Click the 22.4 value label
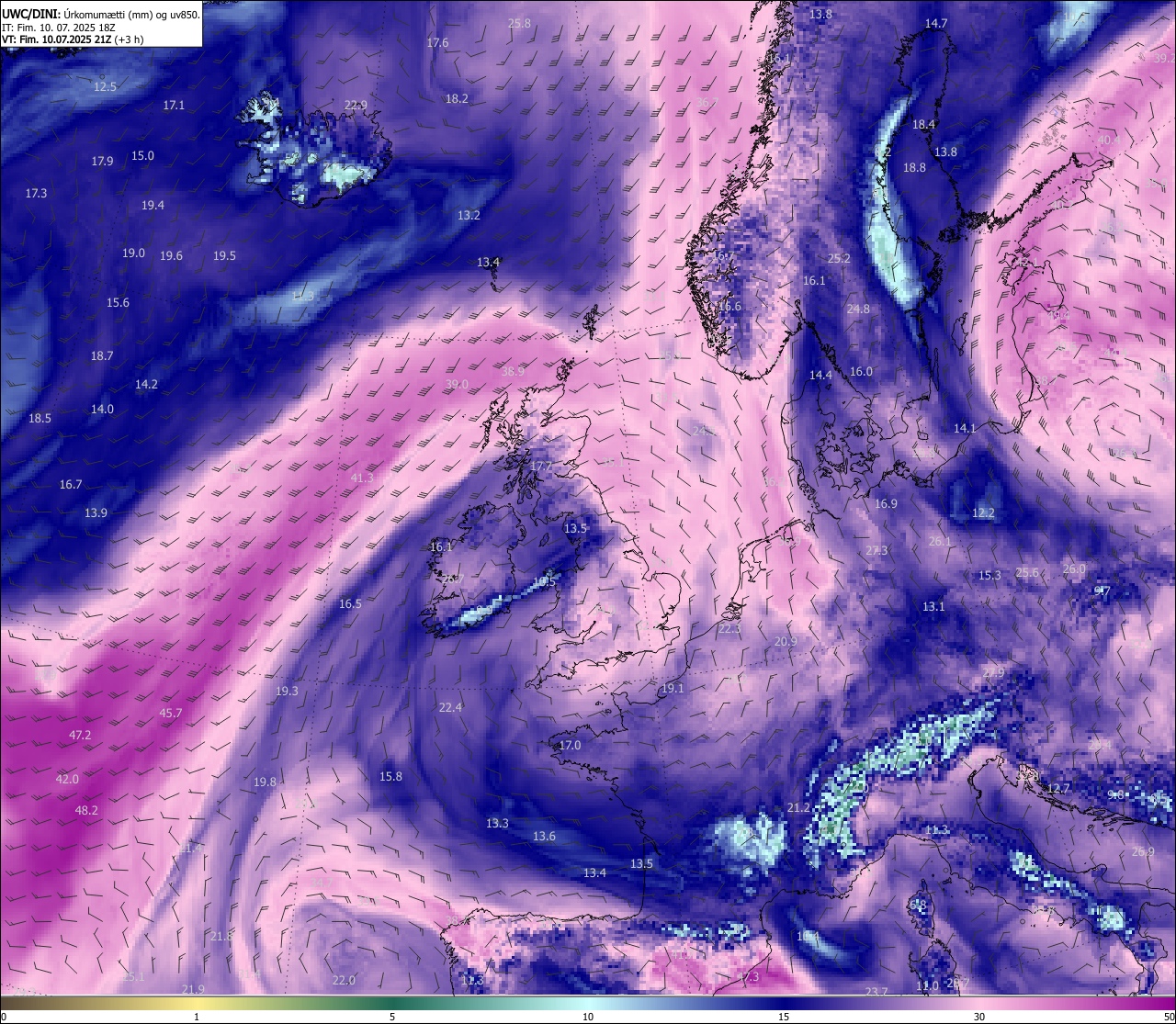The width and height of the screenshot is (1176, 1024). click(450, 707)
